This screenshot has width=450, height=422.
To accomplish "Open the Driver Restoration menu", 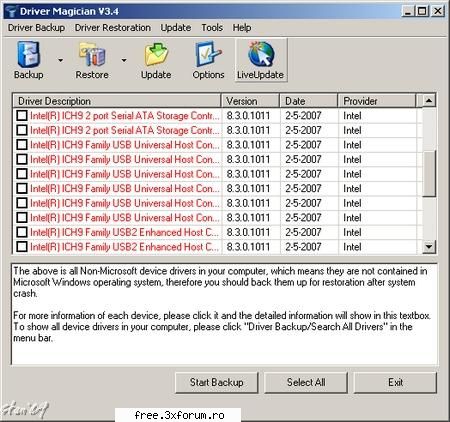I will point(113,28).
